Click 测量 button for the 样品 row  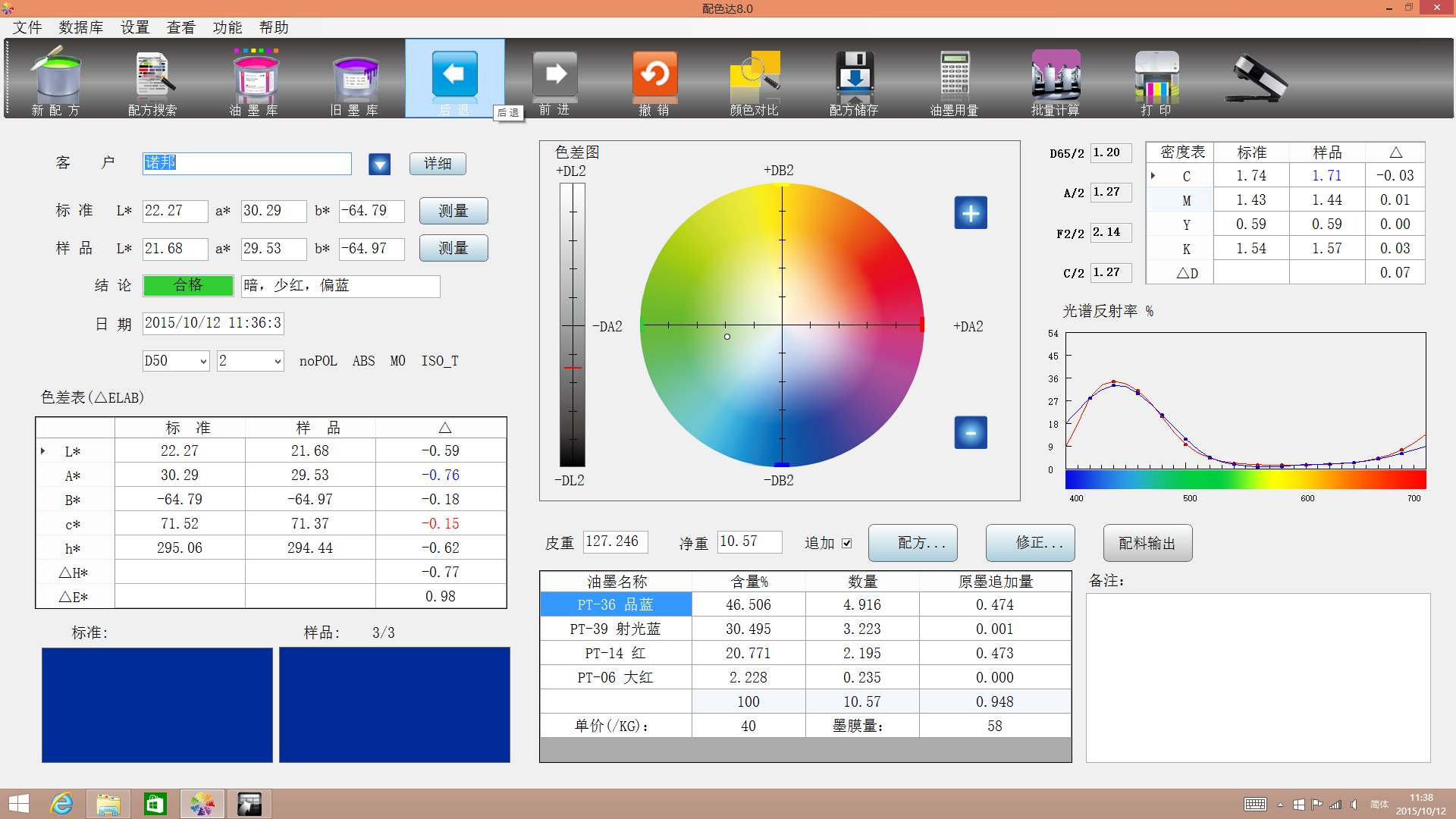pos(453,248)
